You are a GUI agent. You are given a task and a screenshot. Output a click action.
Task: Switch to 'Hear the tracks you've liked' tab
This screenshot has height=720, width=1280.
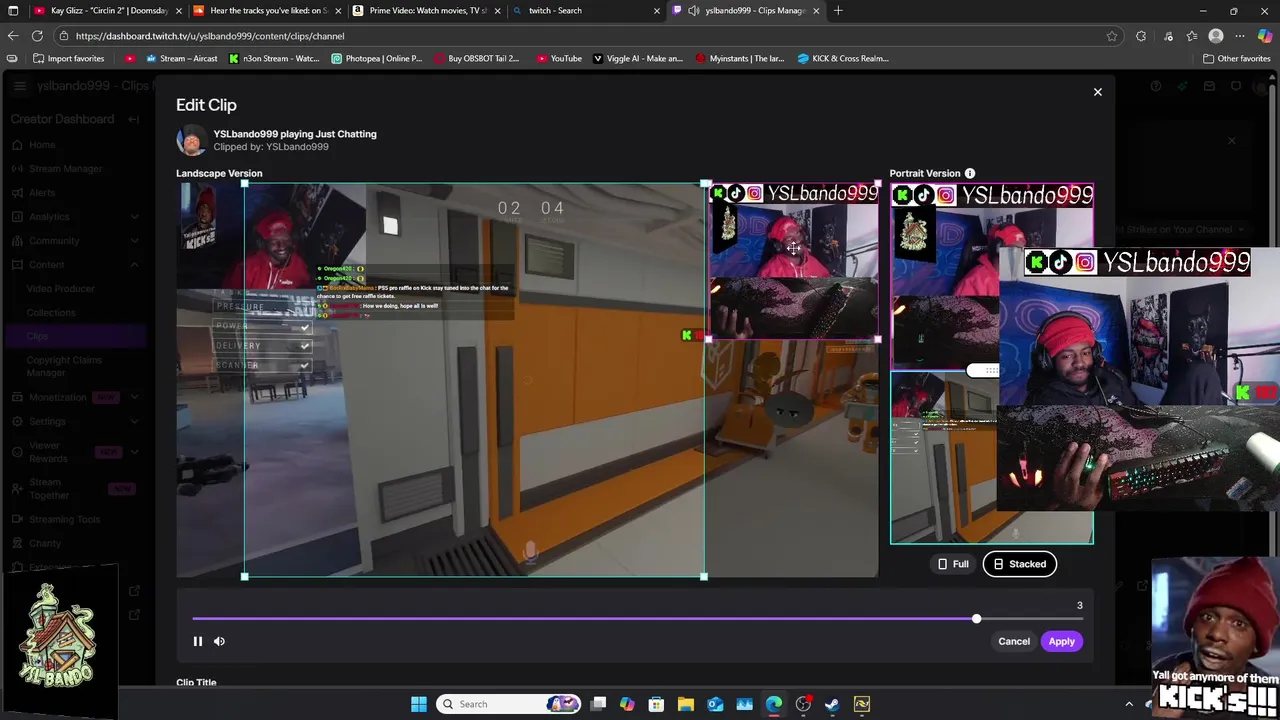tap(265, 11)
